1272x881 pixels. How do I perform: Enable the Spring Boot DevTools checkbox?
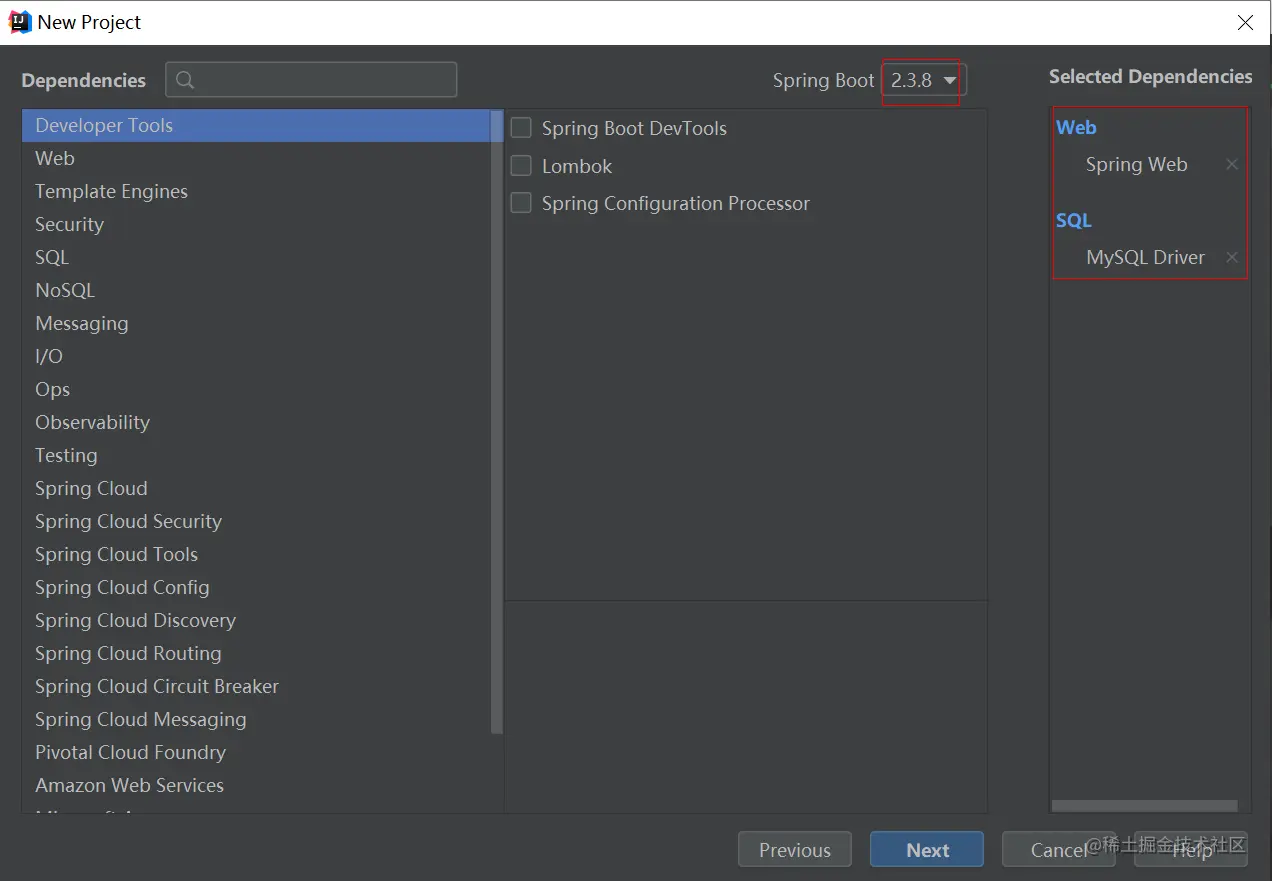[521, 128]
